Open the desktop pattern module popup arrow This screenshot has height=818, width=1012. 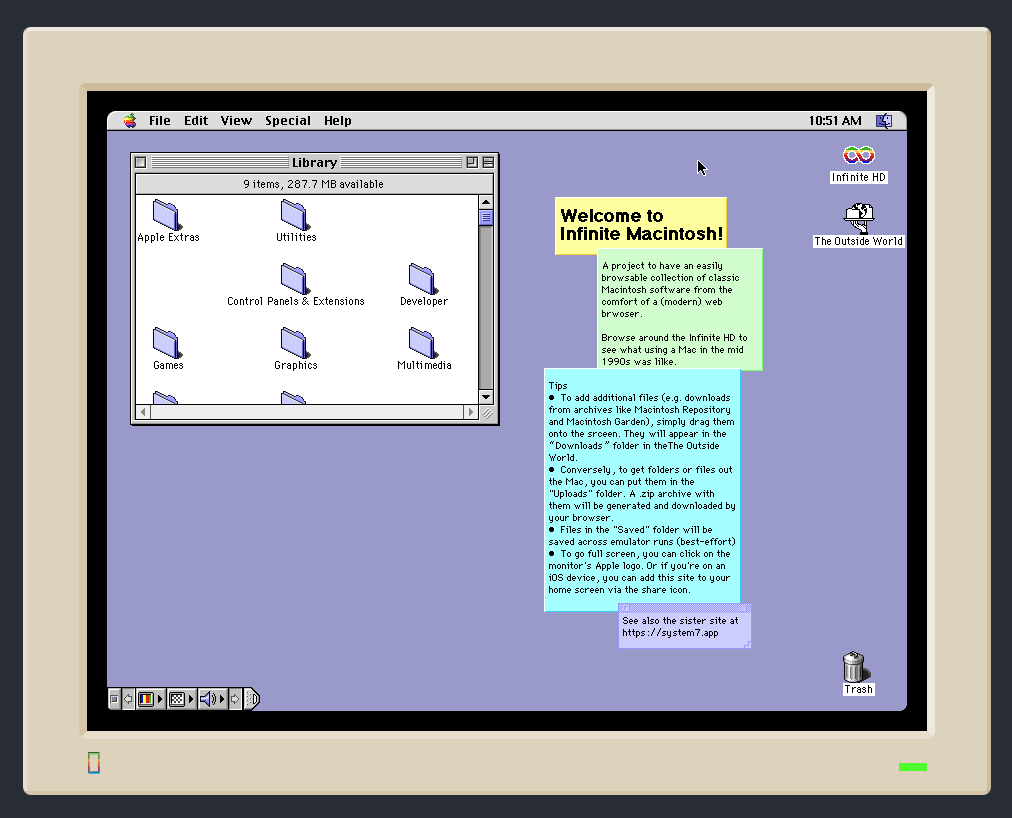[x=190, y=699]
